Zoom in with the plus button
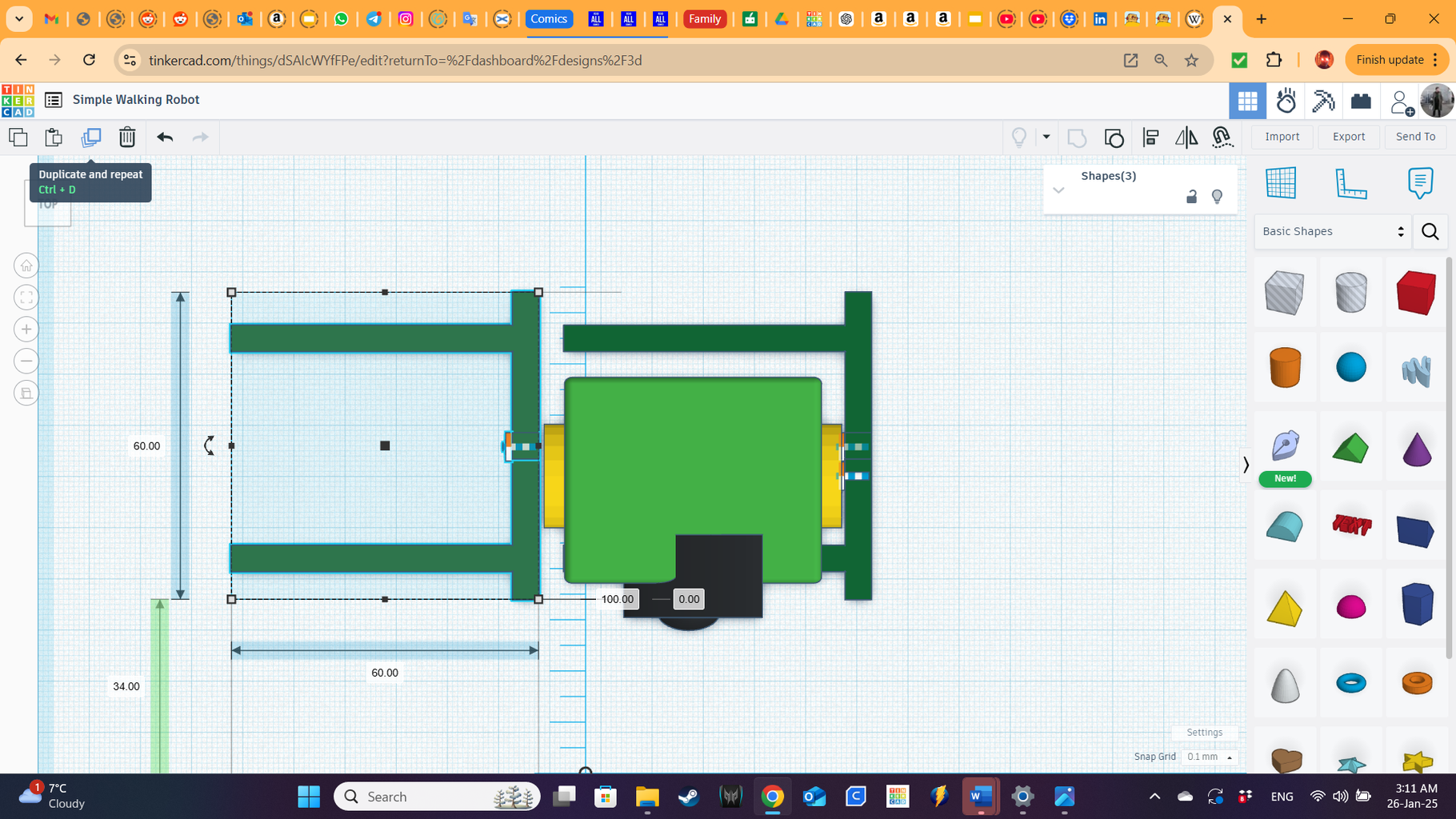Screen dimensions: 1456x819 [x=26, y=330]
